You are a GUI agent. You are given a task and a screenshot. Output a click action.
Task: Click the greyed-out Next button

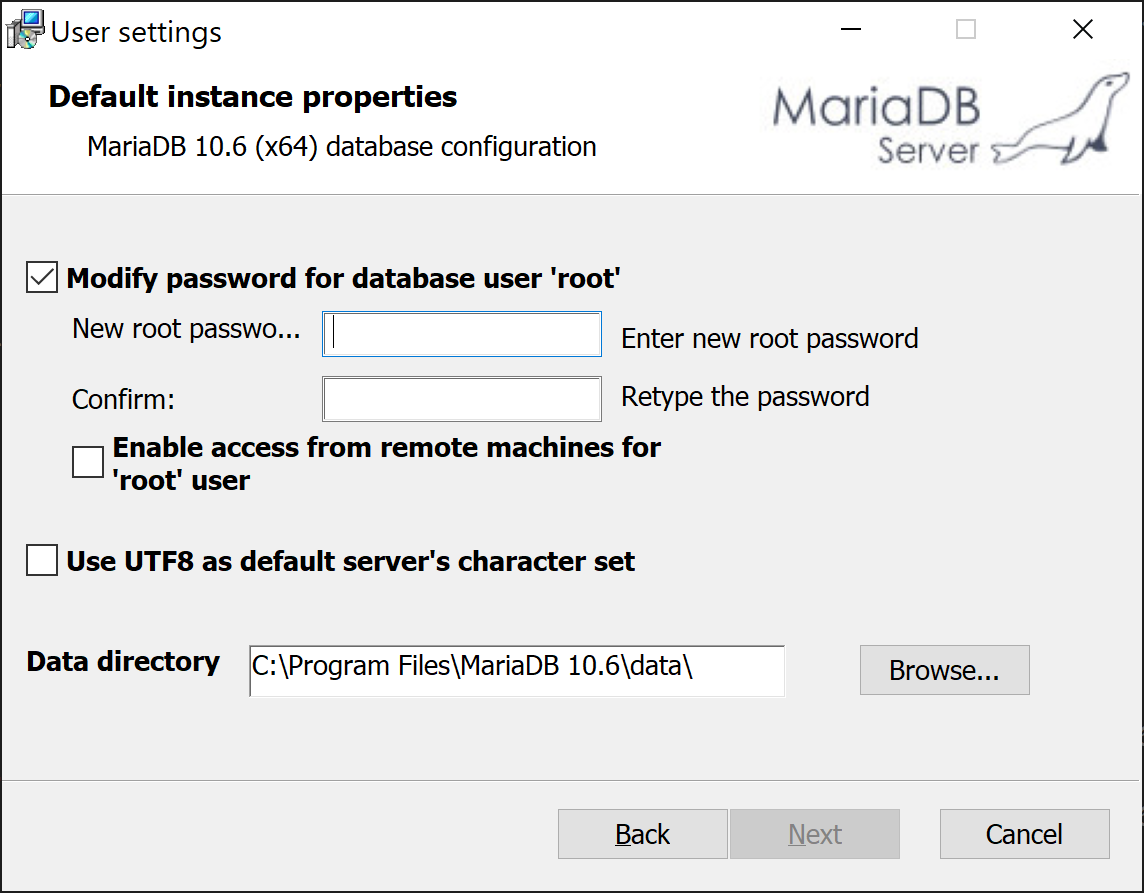coord(815,834)
